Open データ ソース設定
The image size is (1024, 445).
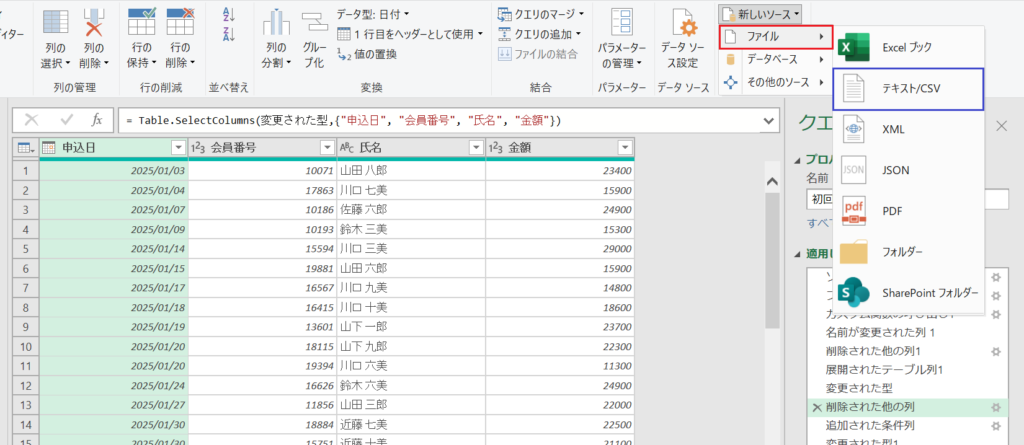[x=683, y=39]
